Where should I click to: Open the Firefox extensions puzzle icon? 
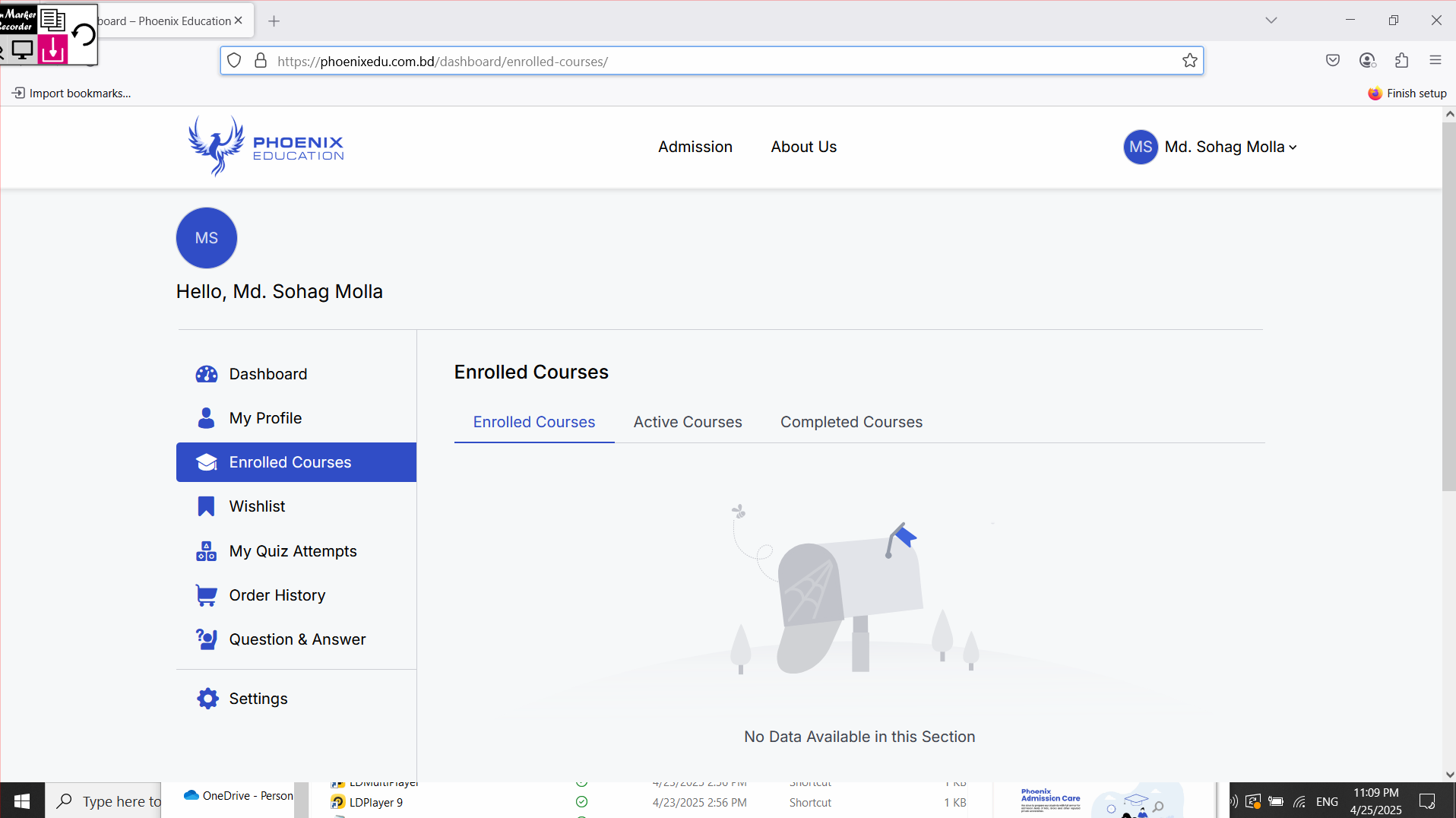pos(1401,61)
